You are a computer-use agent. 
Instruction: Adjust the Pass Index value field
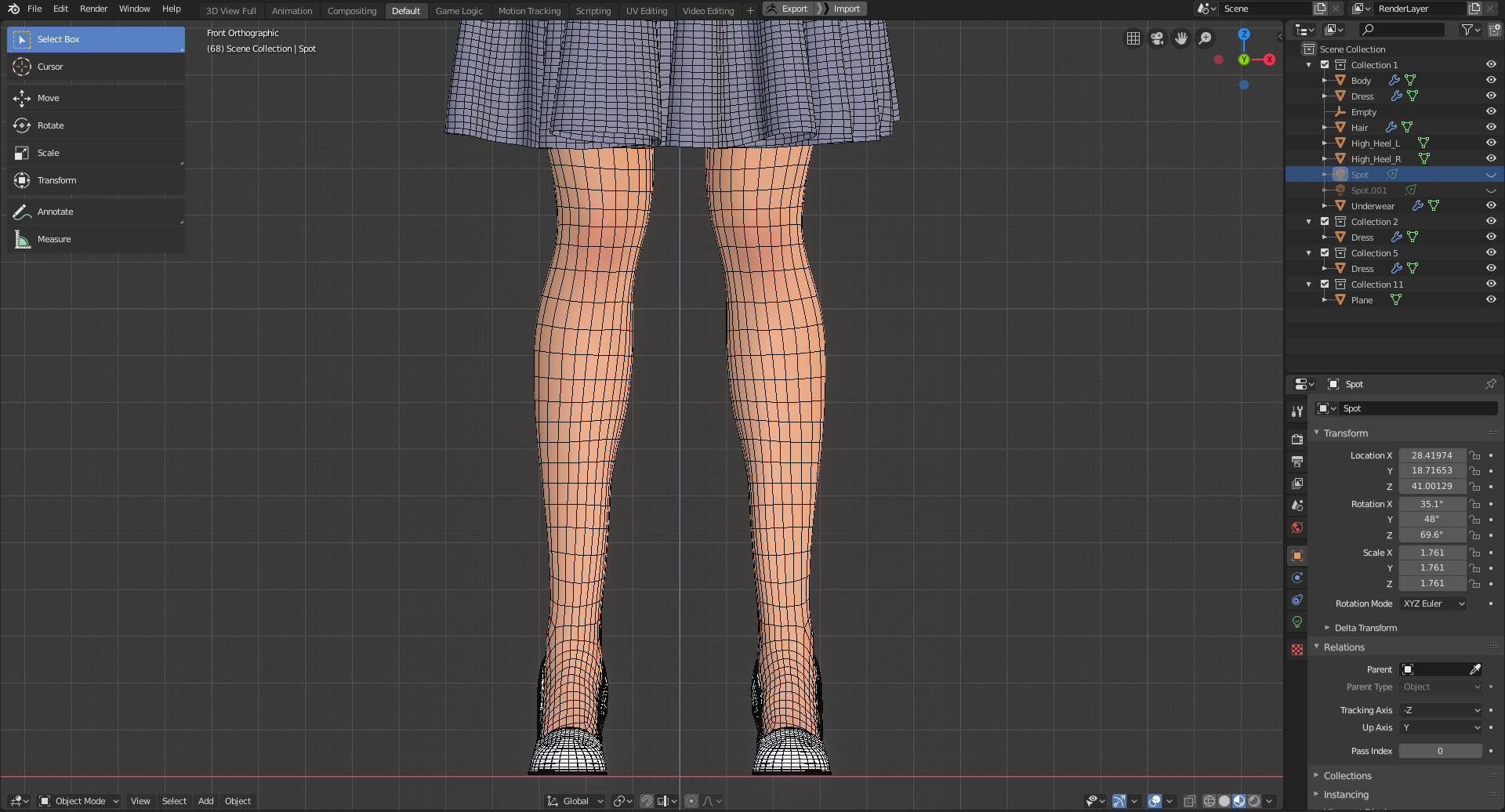[x=1440, y=751]
